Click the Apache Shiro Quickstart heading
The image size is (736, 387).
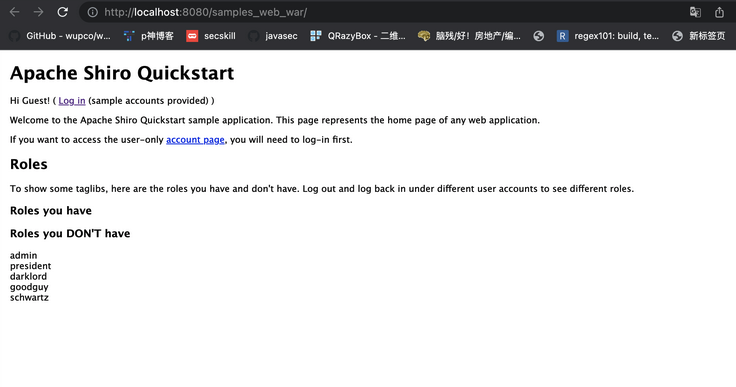coord(122,73)
